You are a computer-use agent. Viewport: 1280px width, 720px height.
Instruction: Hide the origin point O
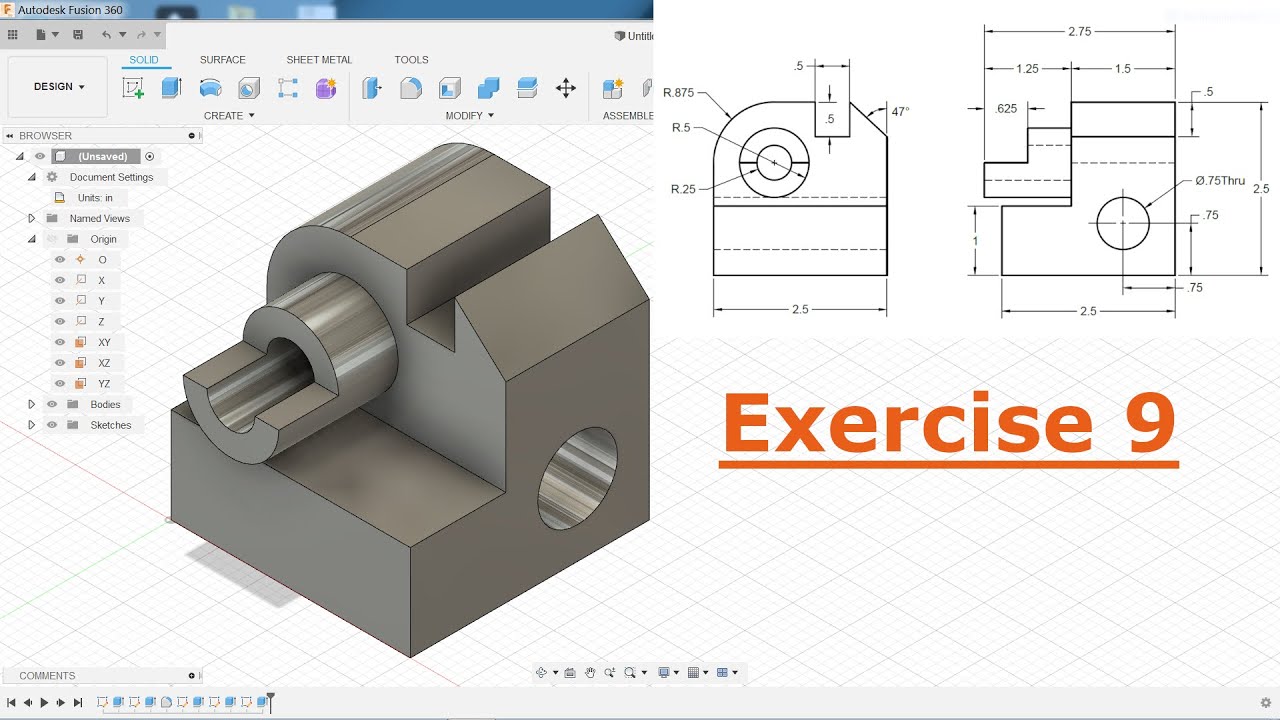(60, 260)
